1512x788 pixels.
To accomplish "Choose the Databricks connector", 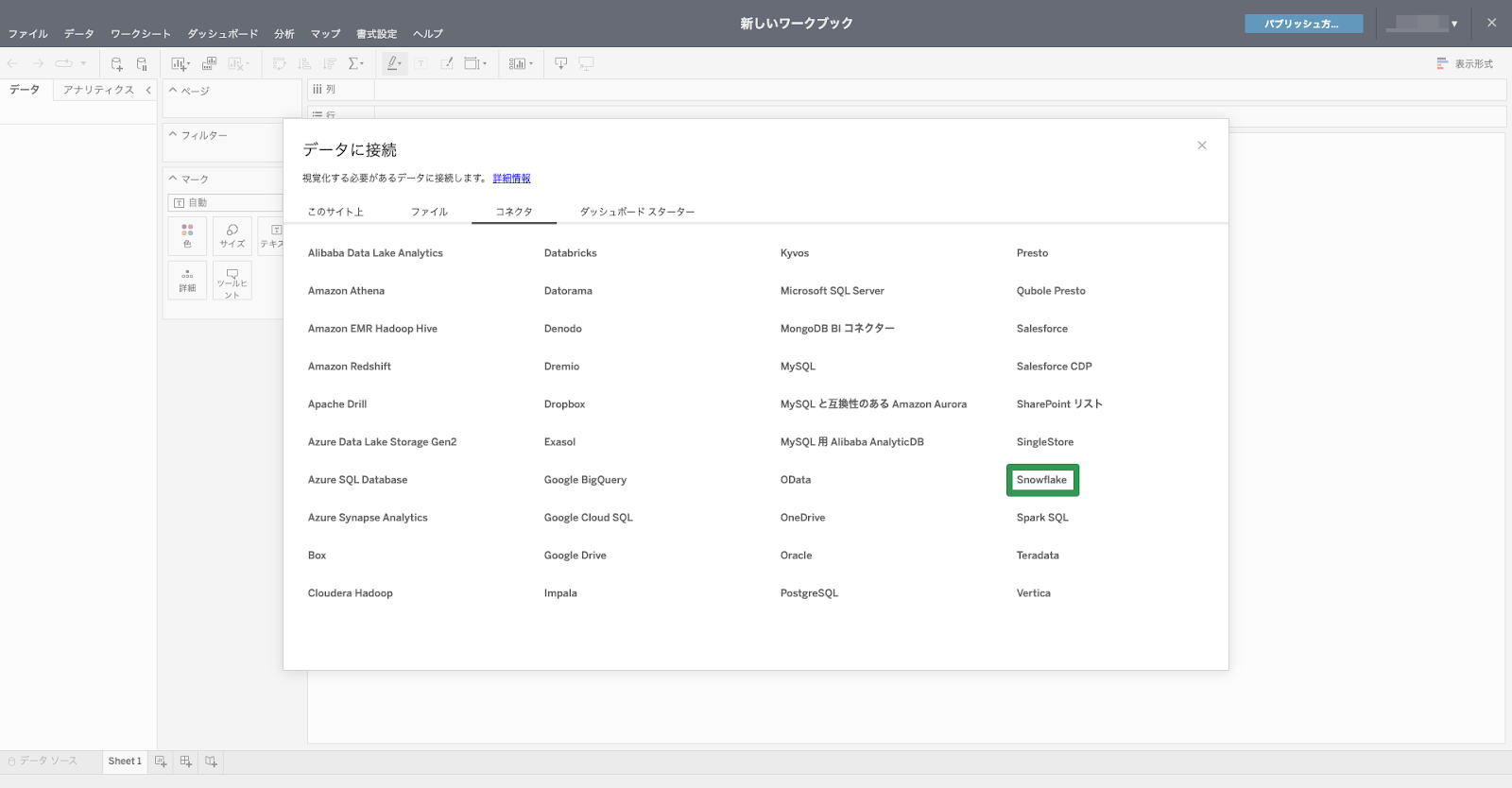I will tap(571, 253).
